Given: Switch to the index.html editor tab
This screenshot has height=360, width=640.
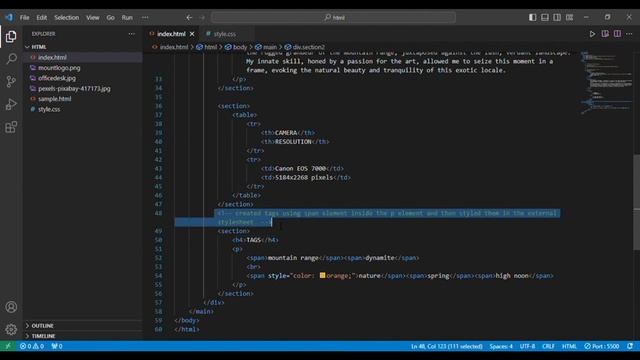Looking at the screenshot, I should point(171,34).
